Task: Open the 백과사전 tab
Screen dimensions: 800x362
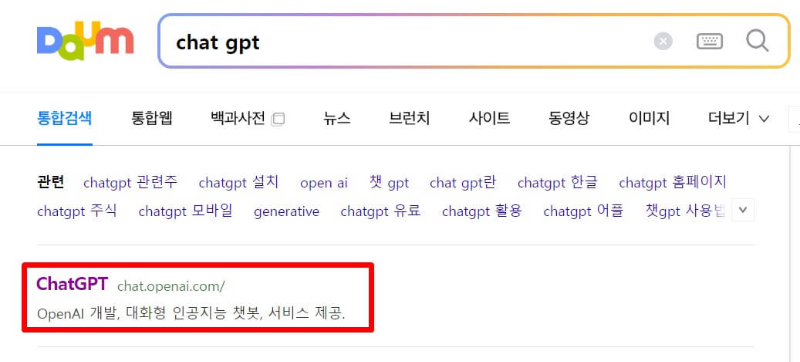Action: tap(238, 118)
